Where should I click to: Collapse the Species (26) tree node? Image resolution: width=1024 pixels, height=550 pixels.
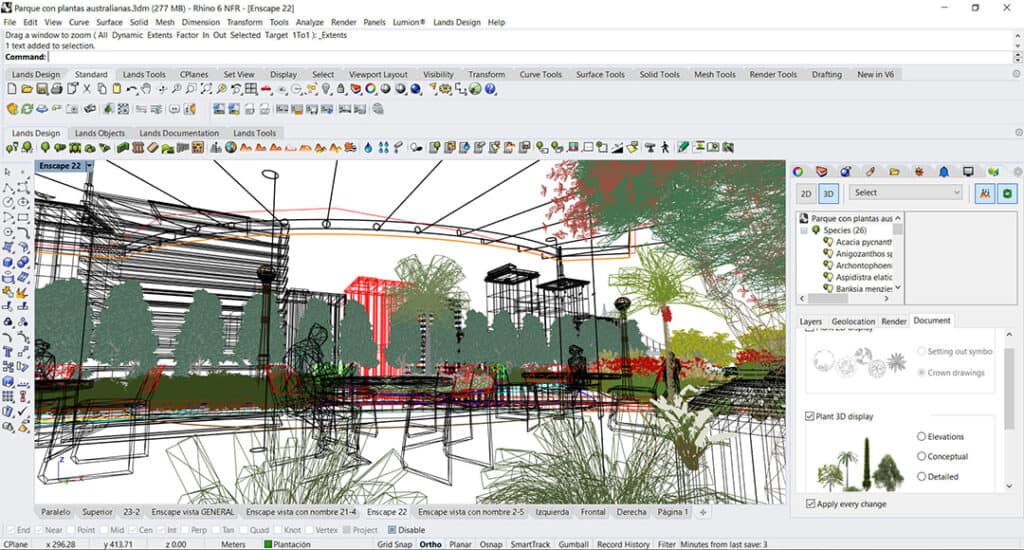click(804, 230)
